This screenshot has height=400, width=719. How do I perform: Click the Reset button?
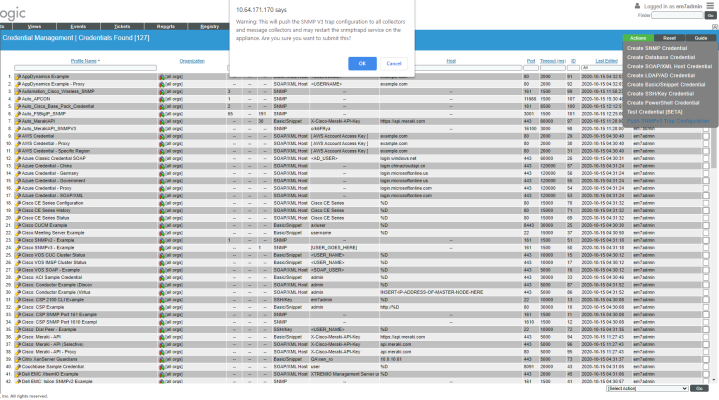coord(669,38)
